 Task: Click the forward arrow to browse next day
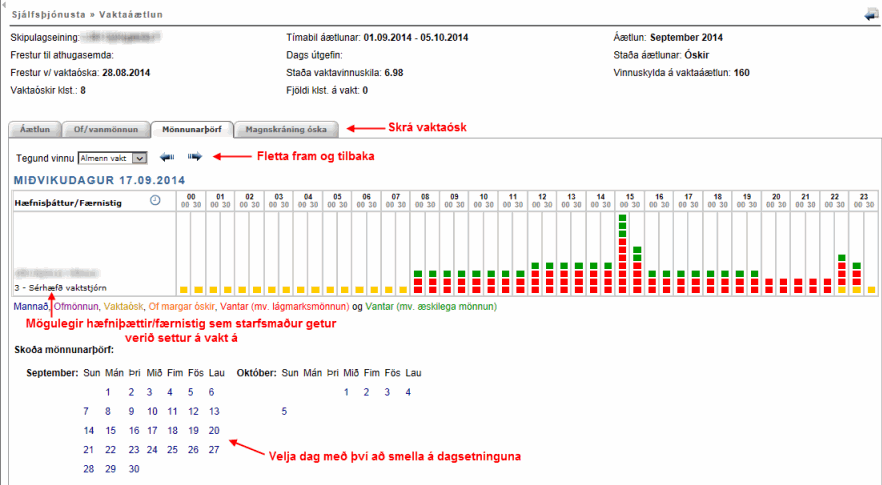tap(195, 157)
